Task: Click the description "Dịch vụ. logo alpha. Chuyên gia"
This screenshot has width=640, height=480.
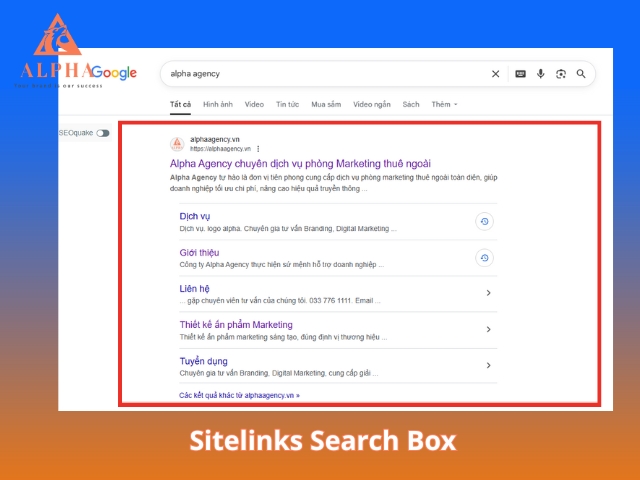Action: [x=288, y=229]
